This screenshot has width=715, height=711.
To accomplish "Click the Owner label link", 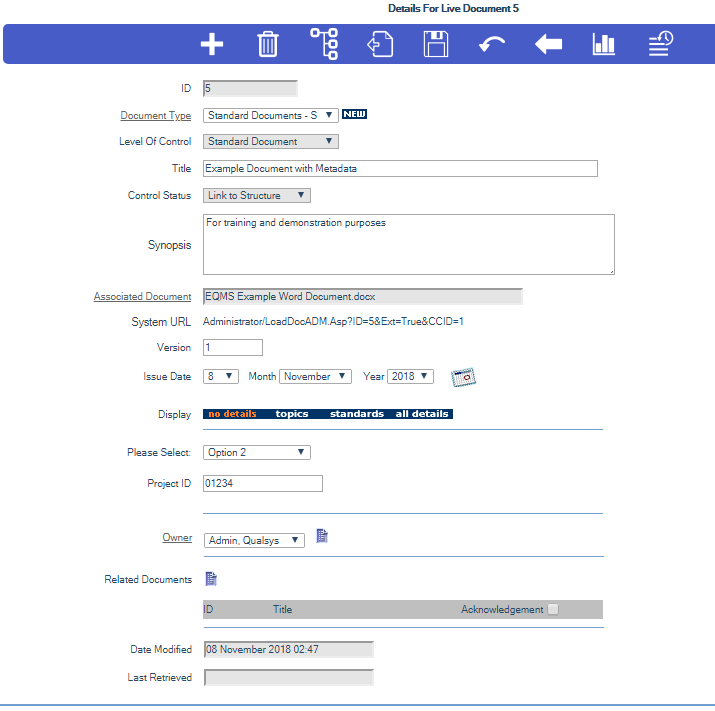I will click(x=177, y=537).
